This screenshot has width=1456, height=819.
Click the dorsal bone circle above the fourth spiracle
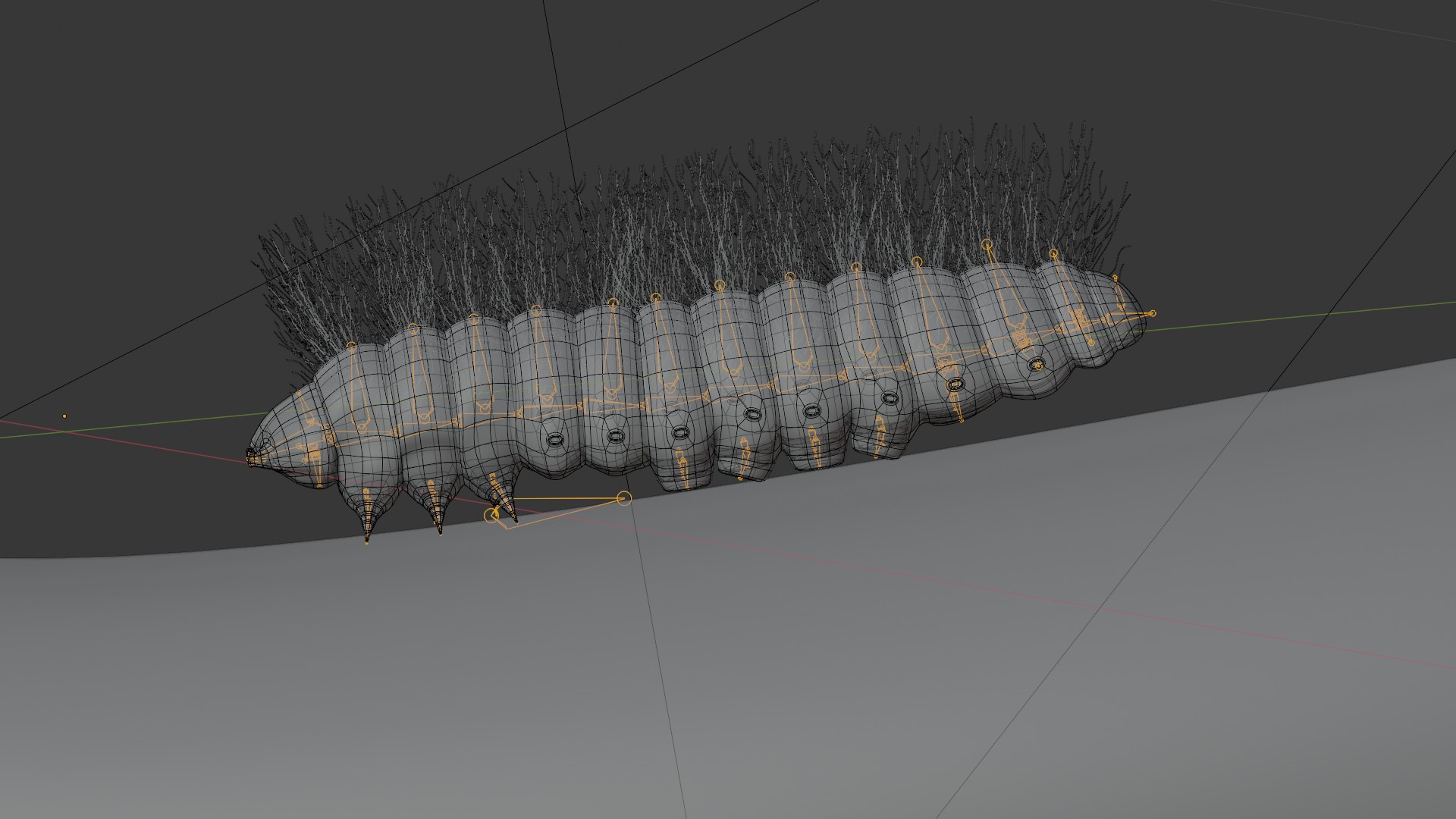click(720, 285)
